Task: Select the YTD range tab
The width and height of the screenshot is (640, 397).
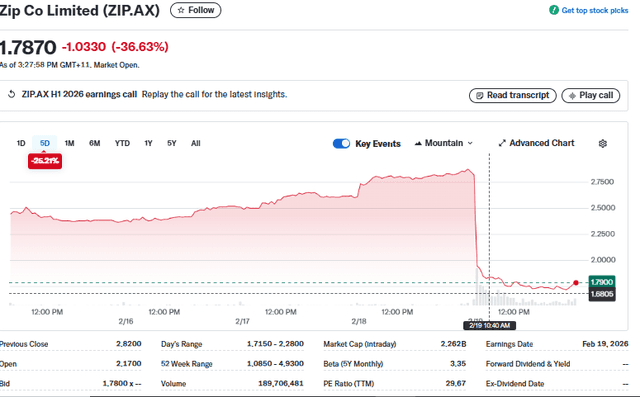Action: 122,143
